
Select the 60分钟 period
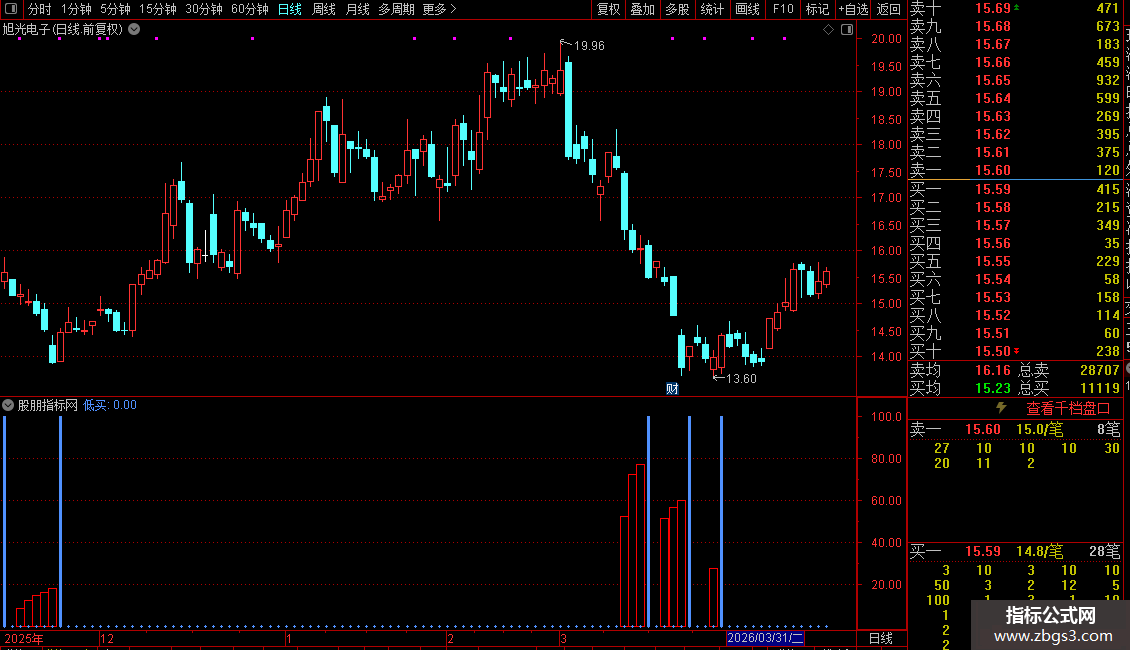pyautogui.click(x=250, y=9)
